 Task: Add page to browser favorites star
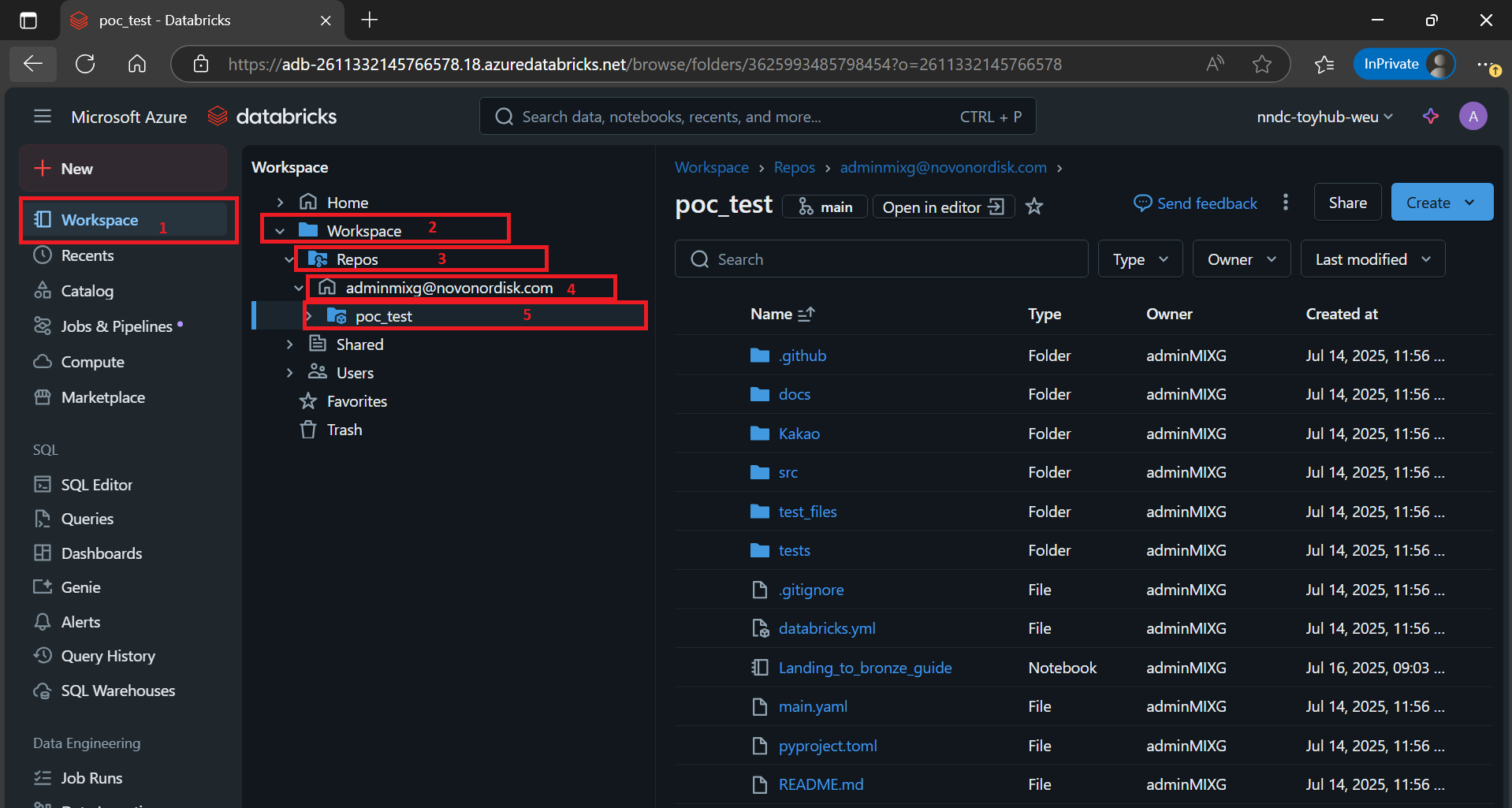point(1262,64)
